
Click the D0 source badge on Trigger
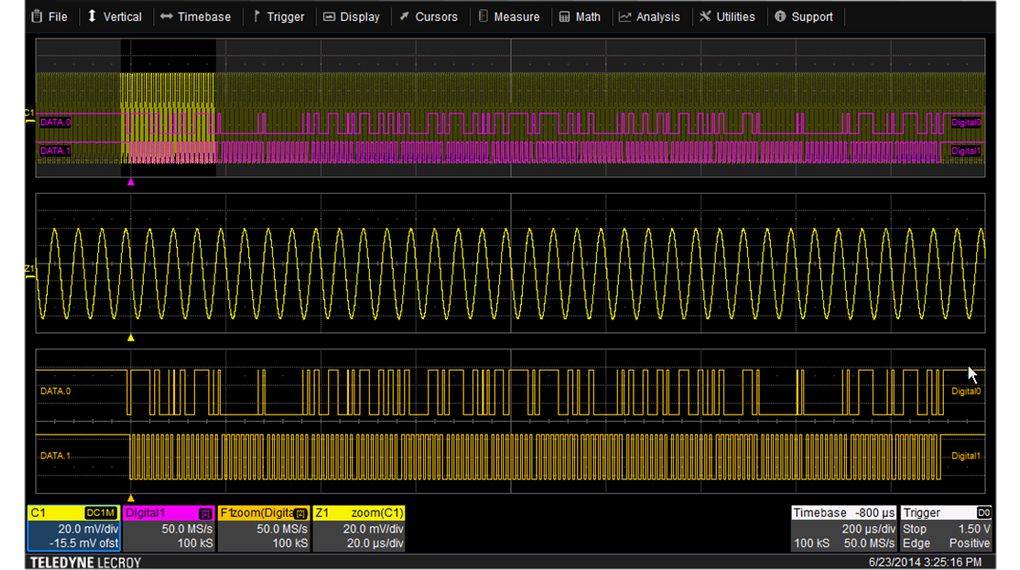(984, 513)
